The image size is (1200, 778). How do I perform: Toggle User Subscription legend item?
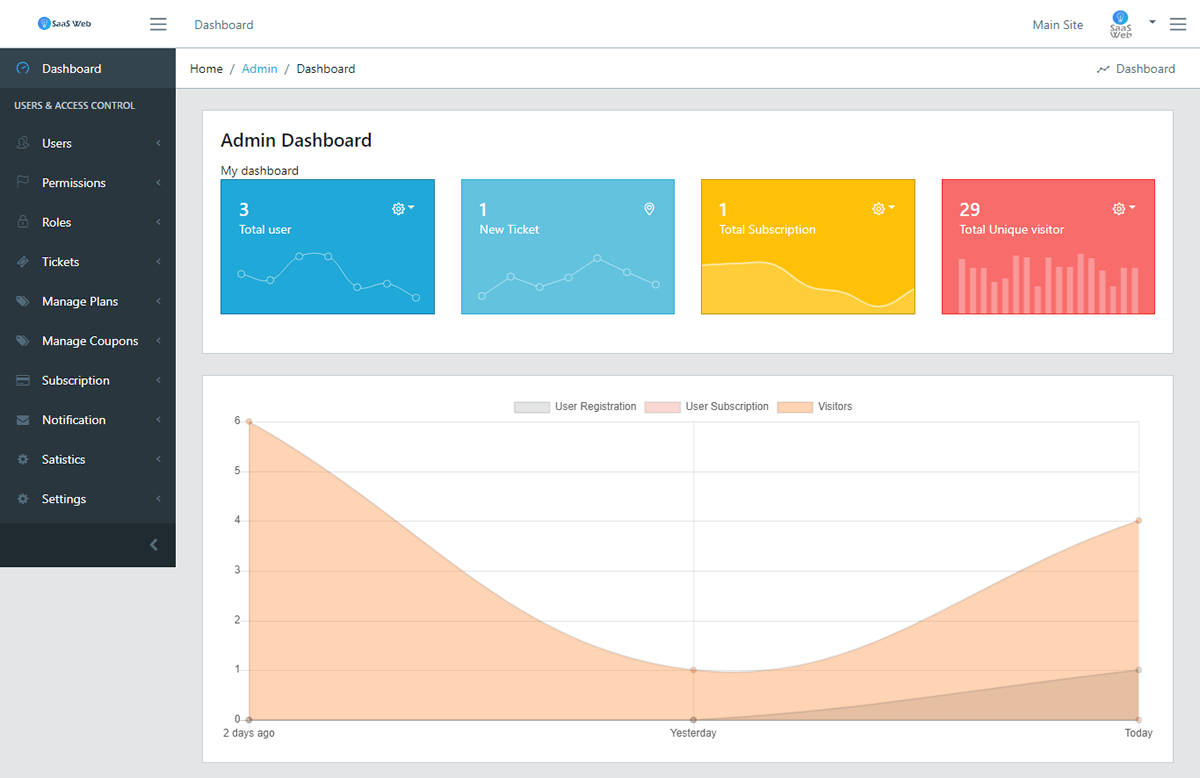(707, 407)
